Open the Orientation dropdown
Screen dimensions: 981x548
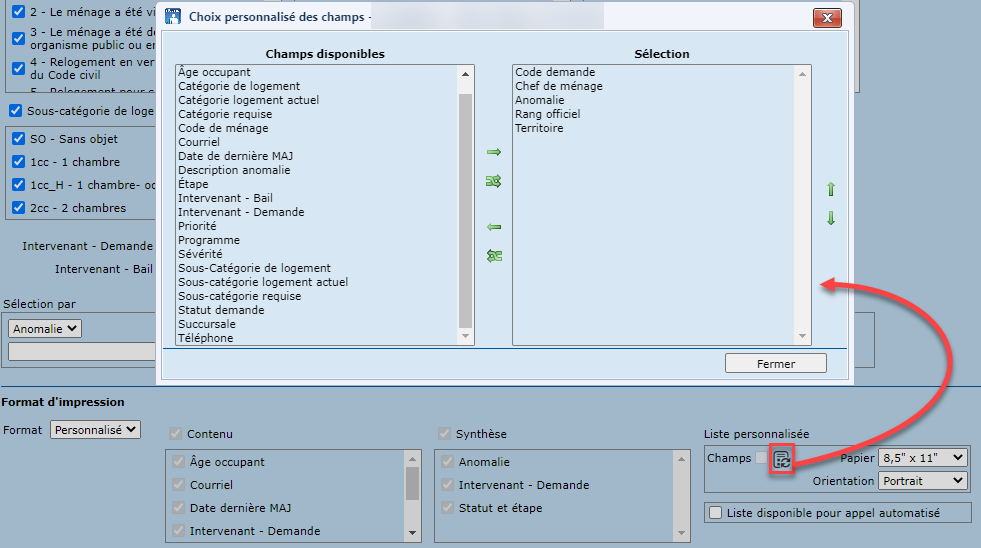click(x=922, y=481)
